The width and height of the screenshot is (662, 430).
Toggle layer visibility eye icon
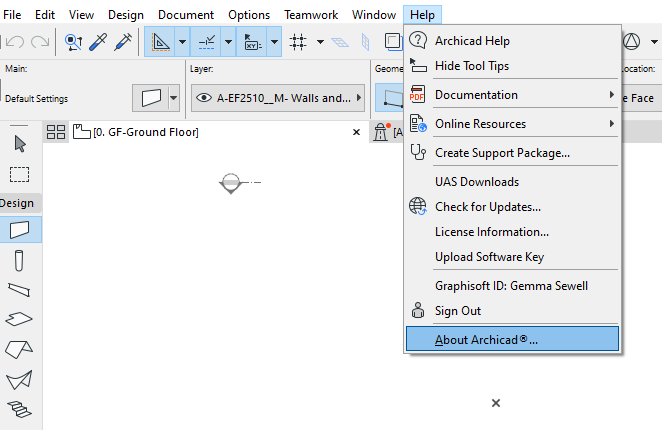click(204, 98)
